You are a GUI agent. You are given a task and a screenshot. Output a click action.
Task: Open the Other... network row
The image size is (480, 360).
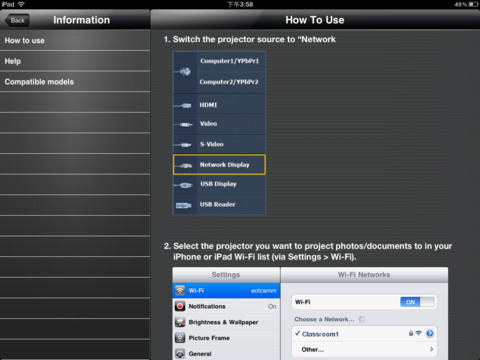pyautogui.click(x=364, y=349)
